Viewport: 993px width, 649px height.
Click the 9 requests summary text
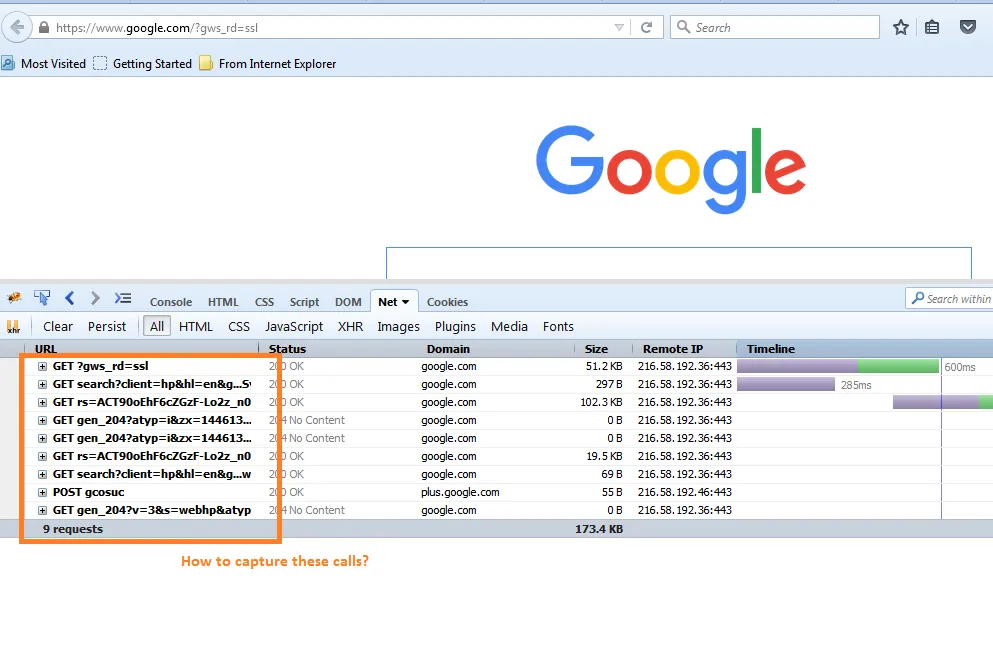tap(73, 529)
